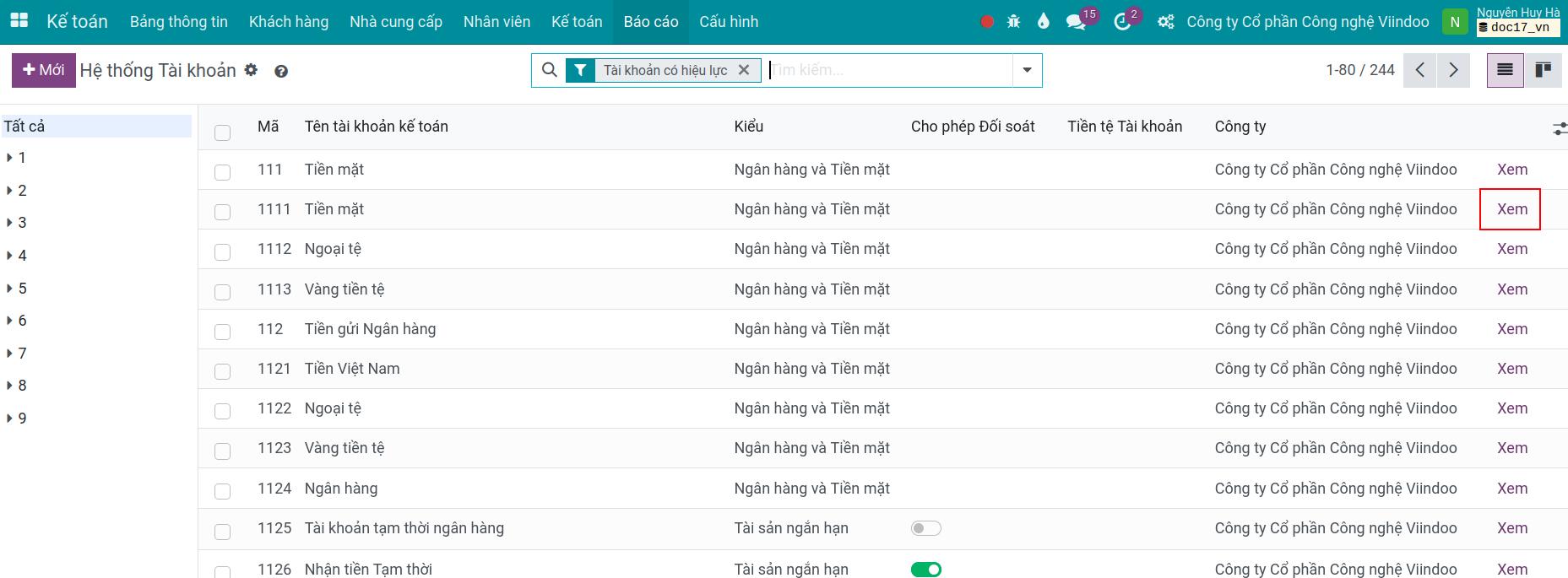
Task: Go to previous page of records
Action: [1420, 70]
